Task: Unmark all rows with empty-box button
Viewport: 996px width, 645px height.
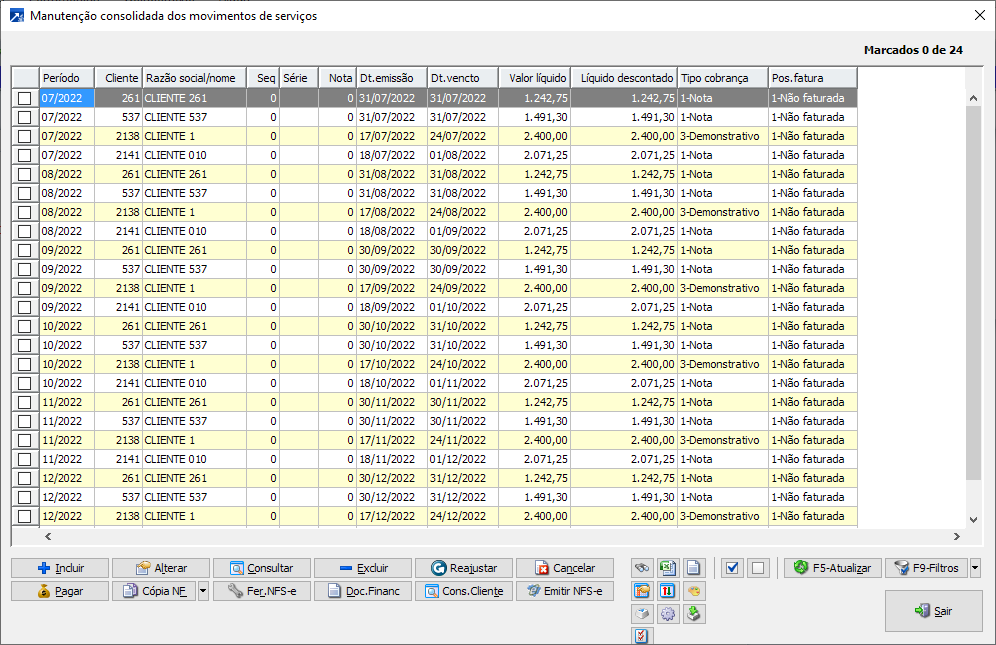Action: (x=758, y=568)
